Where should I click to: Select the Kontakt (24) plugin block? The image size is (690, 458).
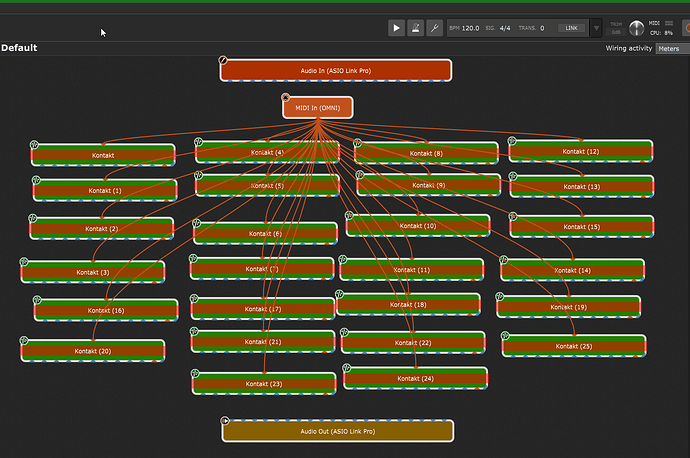click(x=415, y=378)
